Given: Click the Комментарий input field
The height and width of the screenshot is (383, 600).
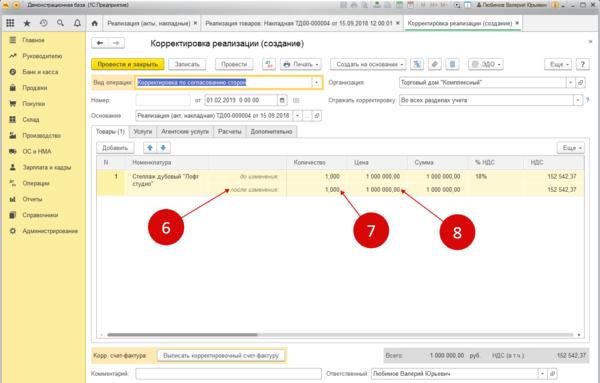Looking at the screenshot, I should [228, 373].
